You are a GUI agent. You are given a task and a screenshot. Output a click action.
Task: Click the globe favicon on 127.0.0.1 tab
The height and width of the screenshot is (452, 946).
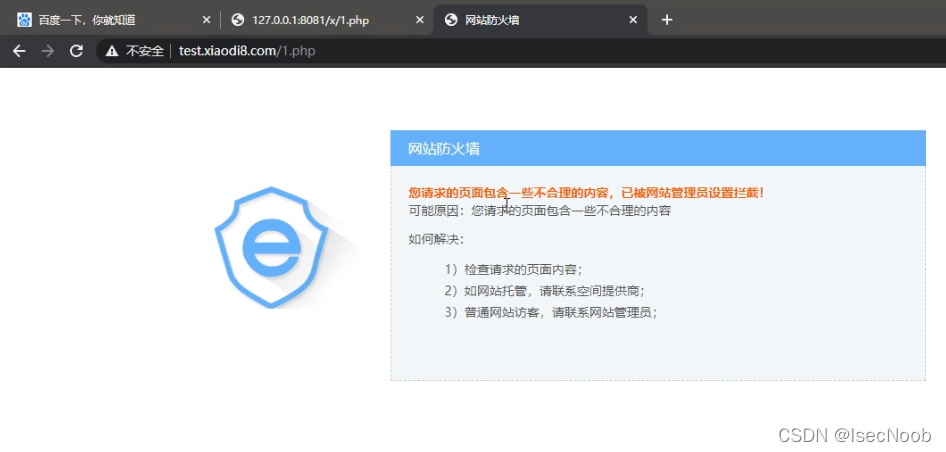[238, 20]
